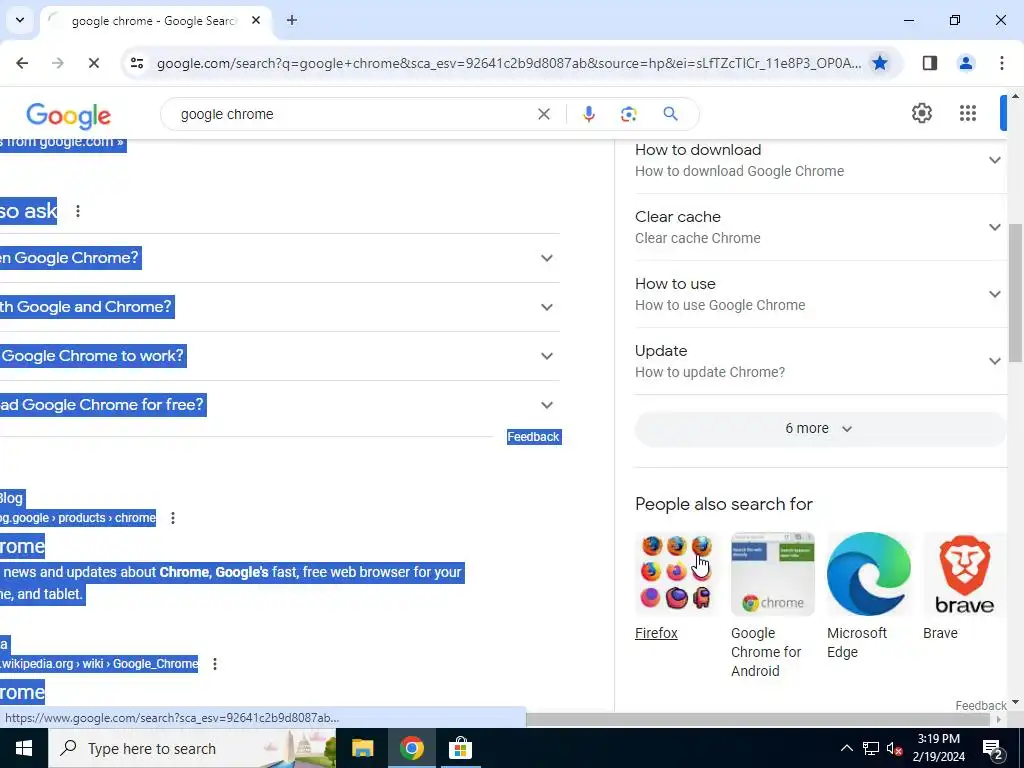The image size is (1024, 768).
Task: Open the Brave thumbnail
Action: tap(965, 574)
